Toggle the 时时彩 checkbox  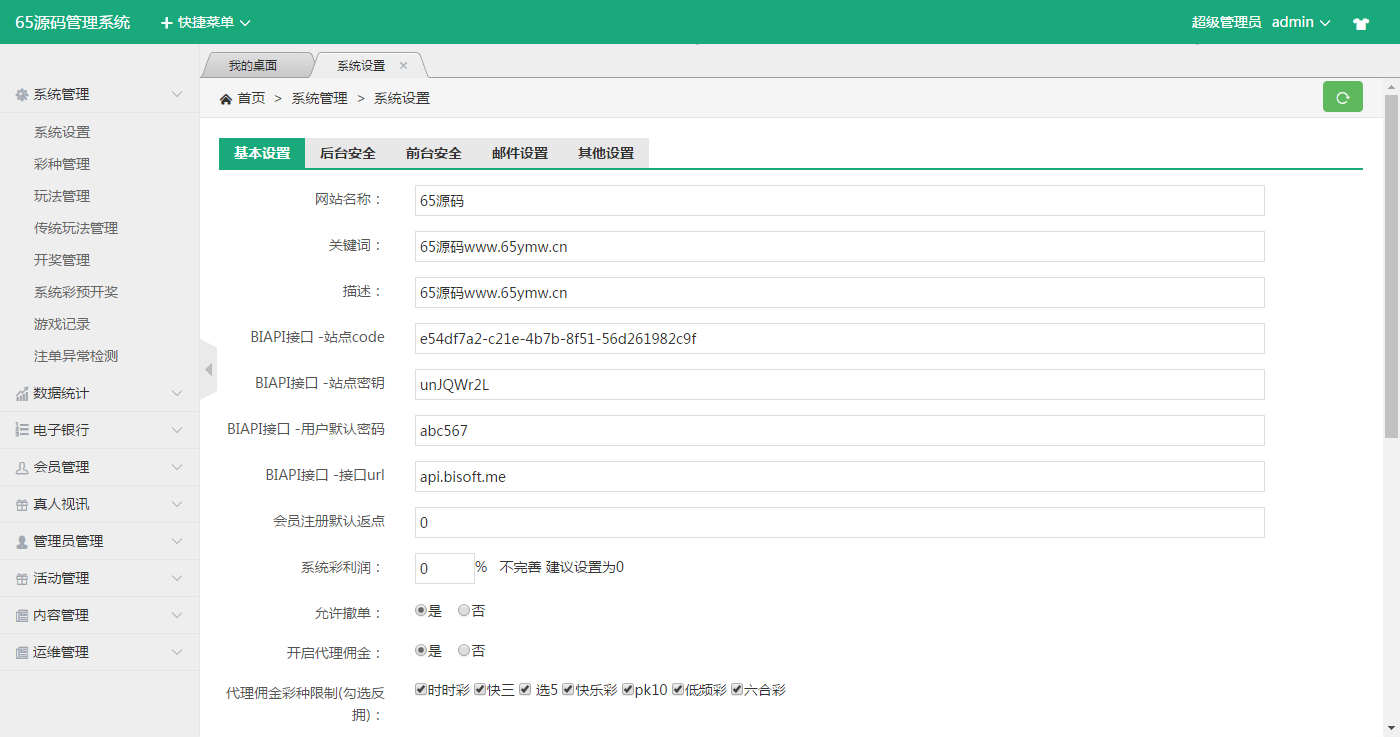coord(421,689)
